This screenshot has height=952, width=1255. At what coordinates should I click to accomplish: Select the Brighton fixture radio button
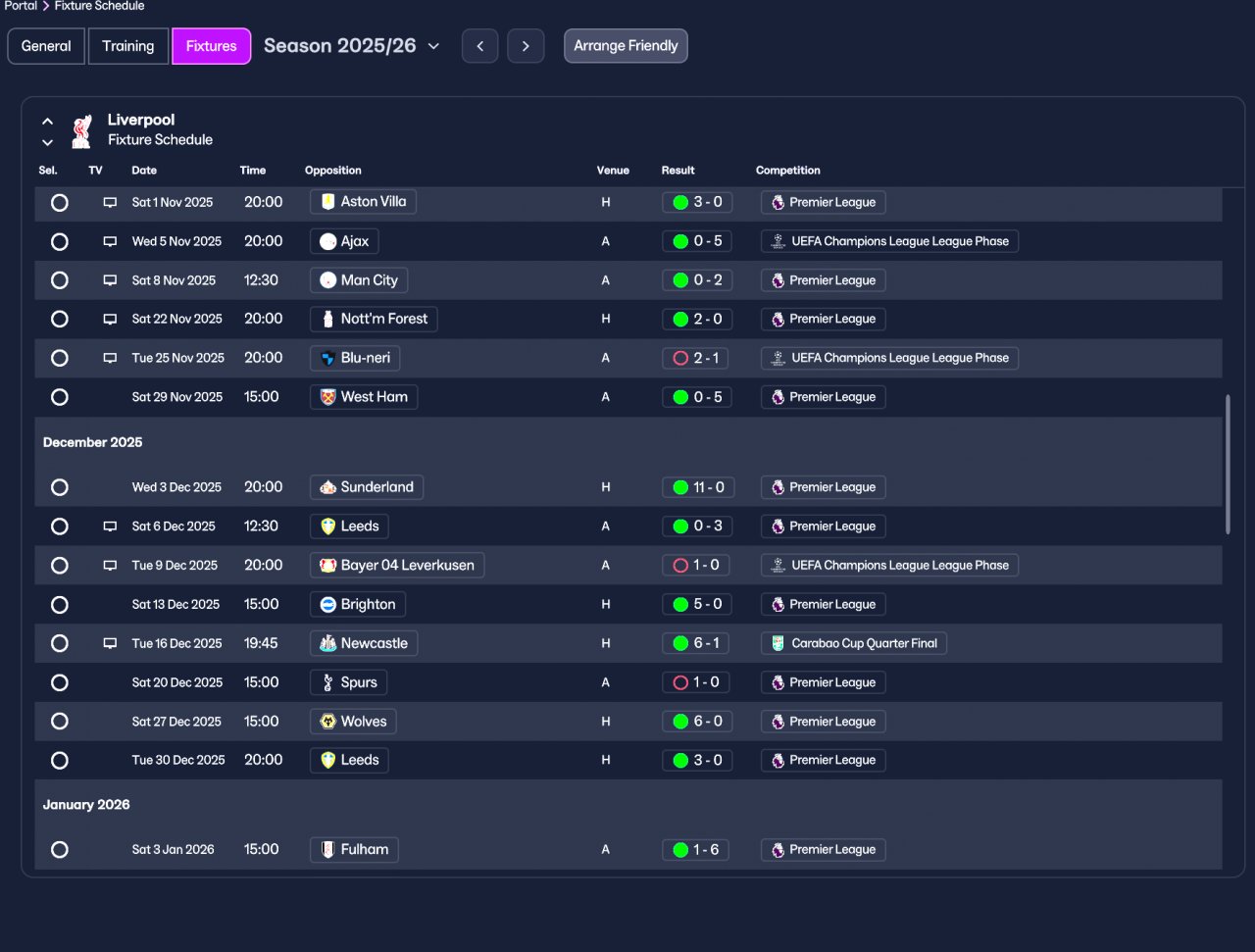pos(60,605)
